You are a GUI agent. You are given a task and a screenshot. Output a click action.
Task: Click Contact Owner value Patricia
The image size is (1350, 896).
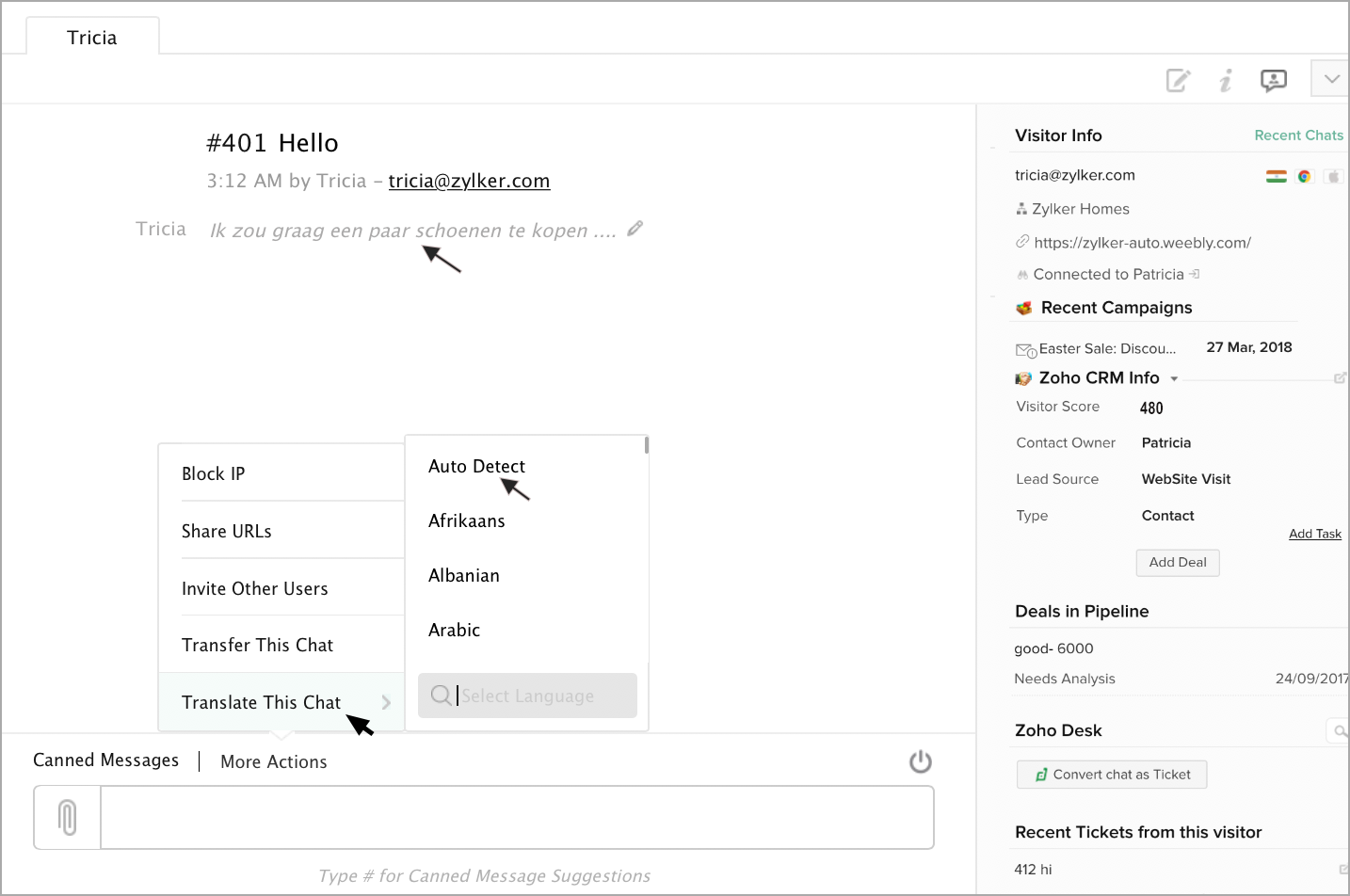[x=1166, y=442]
